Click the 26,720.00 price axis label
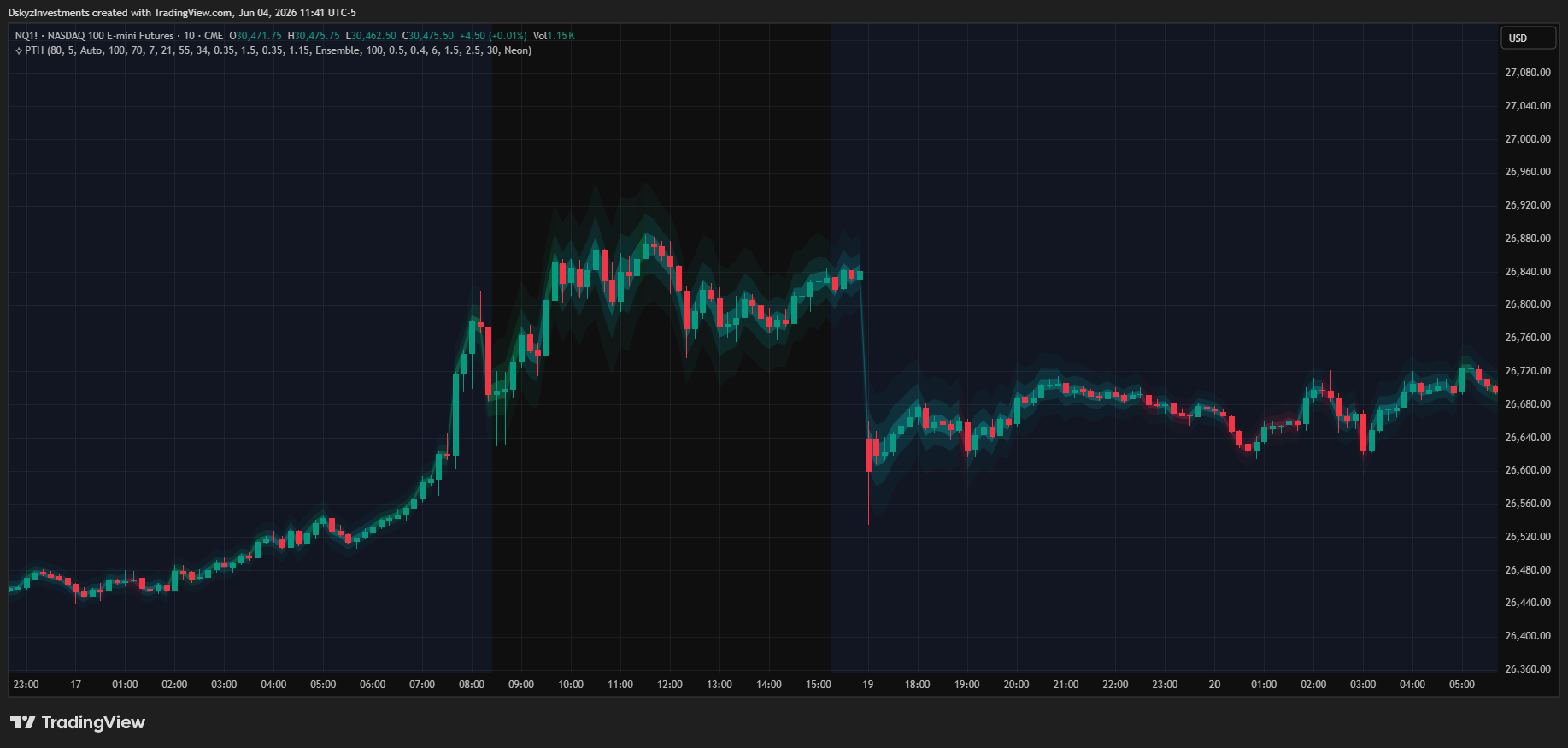 point(1528,371)
